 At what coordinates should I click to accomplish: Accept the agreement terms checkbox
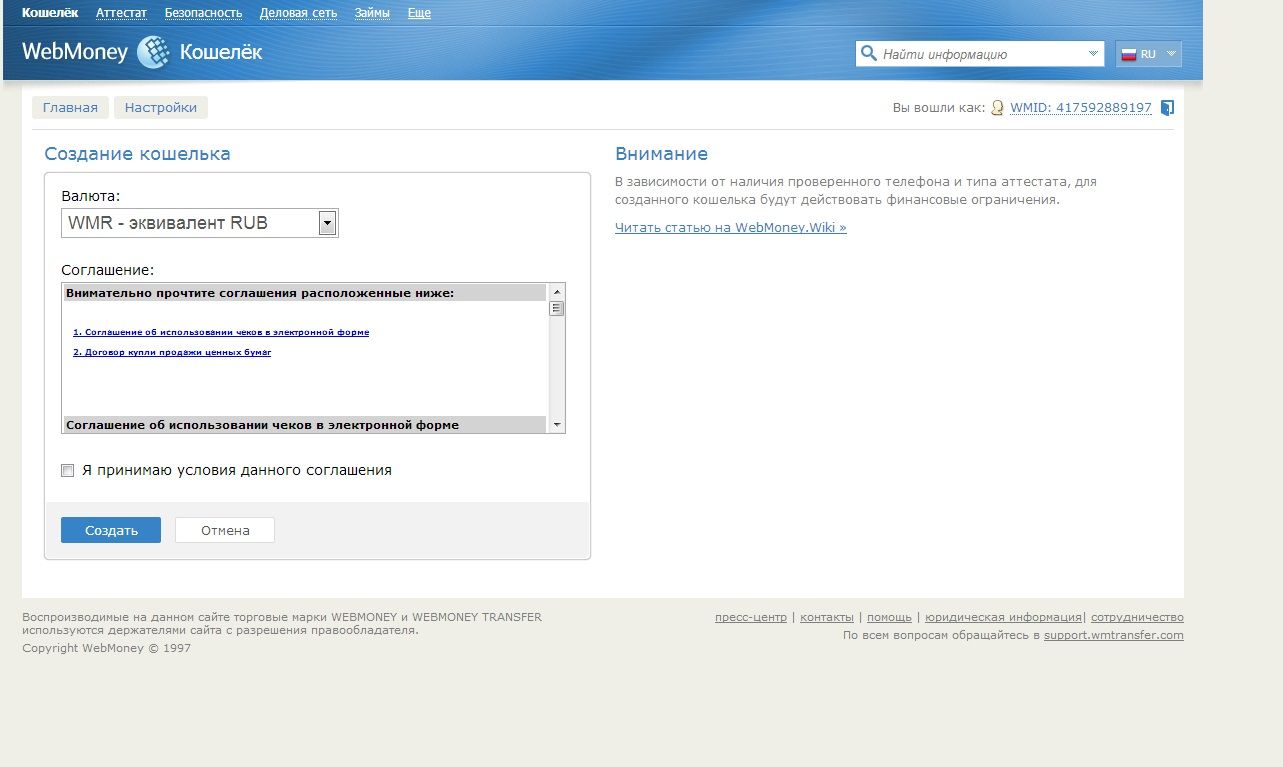[68, 470]
